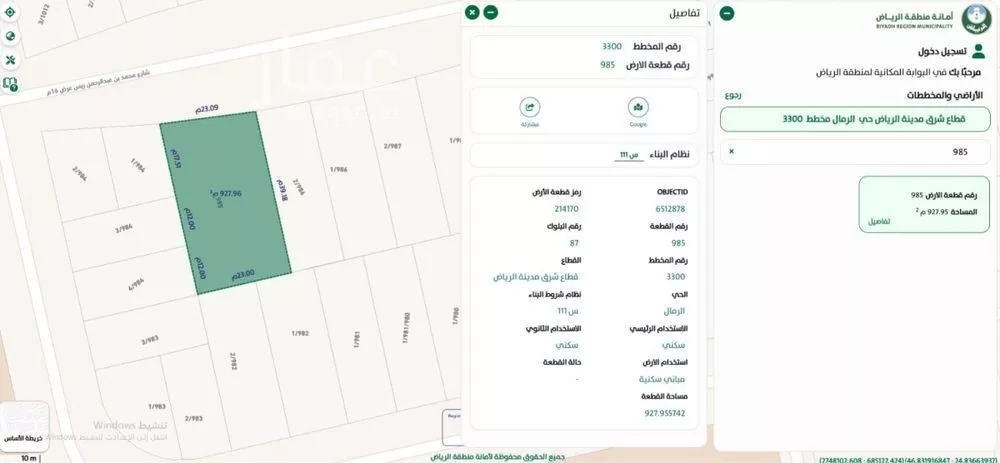This screenshot has width=1000, height=463.
Task: Click the highlighted green parcel 985
Action: (x=226, y=204)
